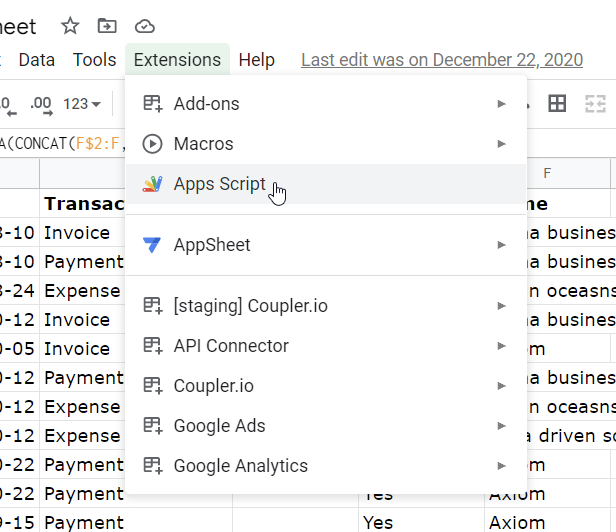Open the 123 number format dropdown
Viewport: 616px width, 532px height.
pos(82,104)
